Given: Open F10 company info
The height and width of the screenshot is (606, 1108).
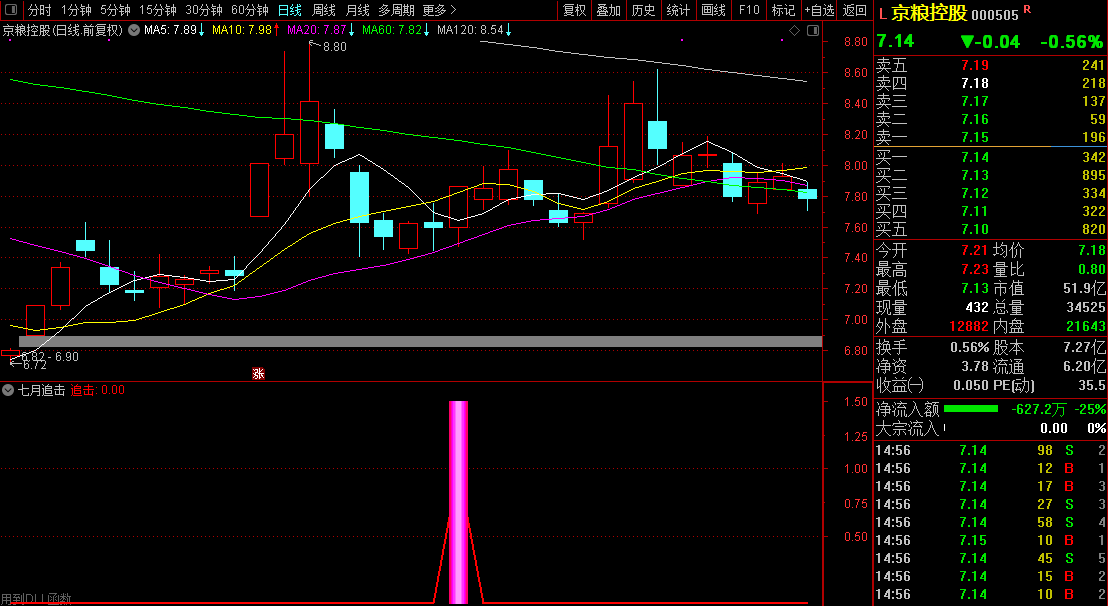Looking at the screenshot, I should pos(748,10).
